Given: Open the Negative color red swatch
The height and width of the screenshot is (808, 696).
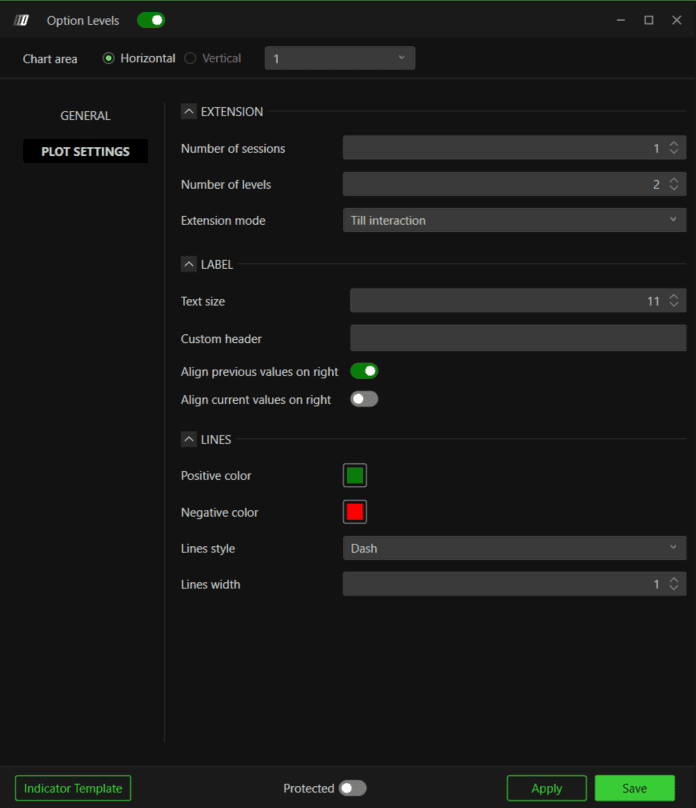Looking at the screenshot, I should (355, 512).
